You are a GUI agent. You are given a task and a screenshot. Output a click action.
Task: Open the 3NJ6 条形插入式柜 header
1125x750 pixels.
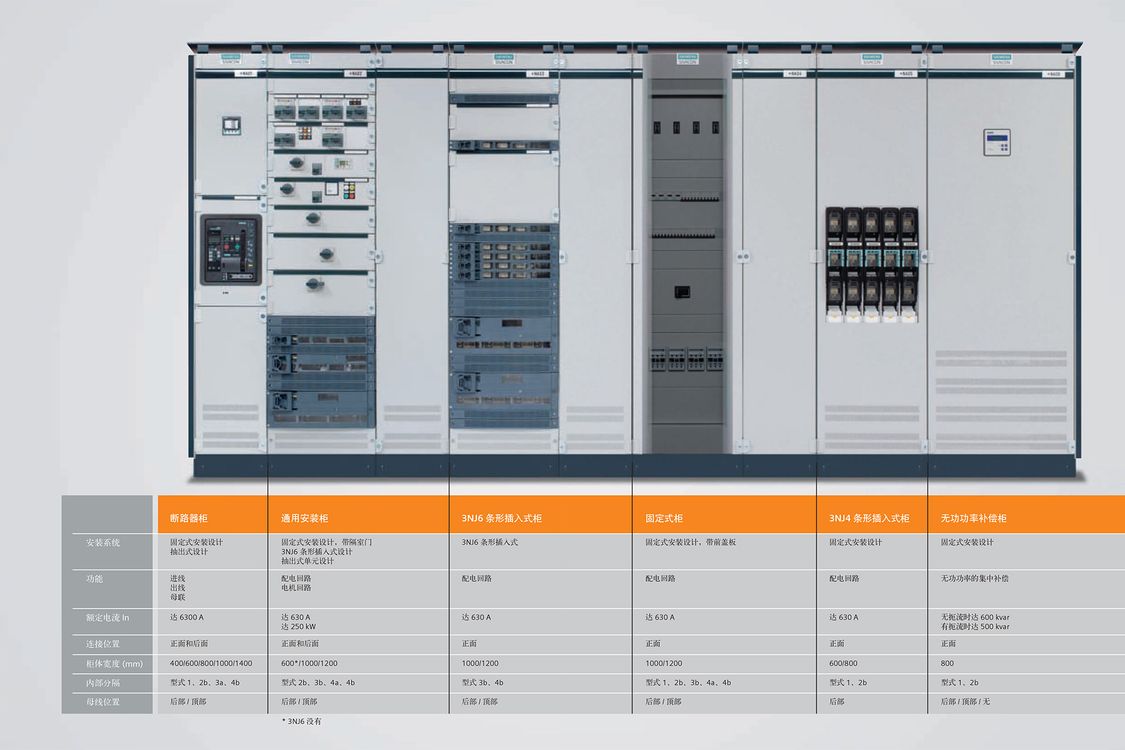point(502,518)
